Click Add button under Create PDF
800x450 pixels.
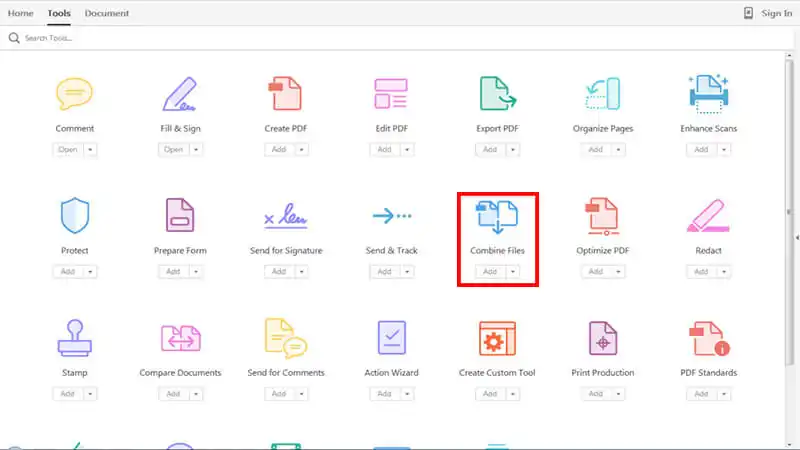pyautogui.click(x=278, y=149)
